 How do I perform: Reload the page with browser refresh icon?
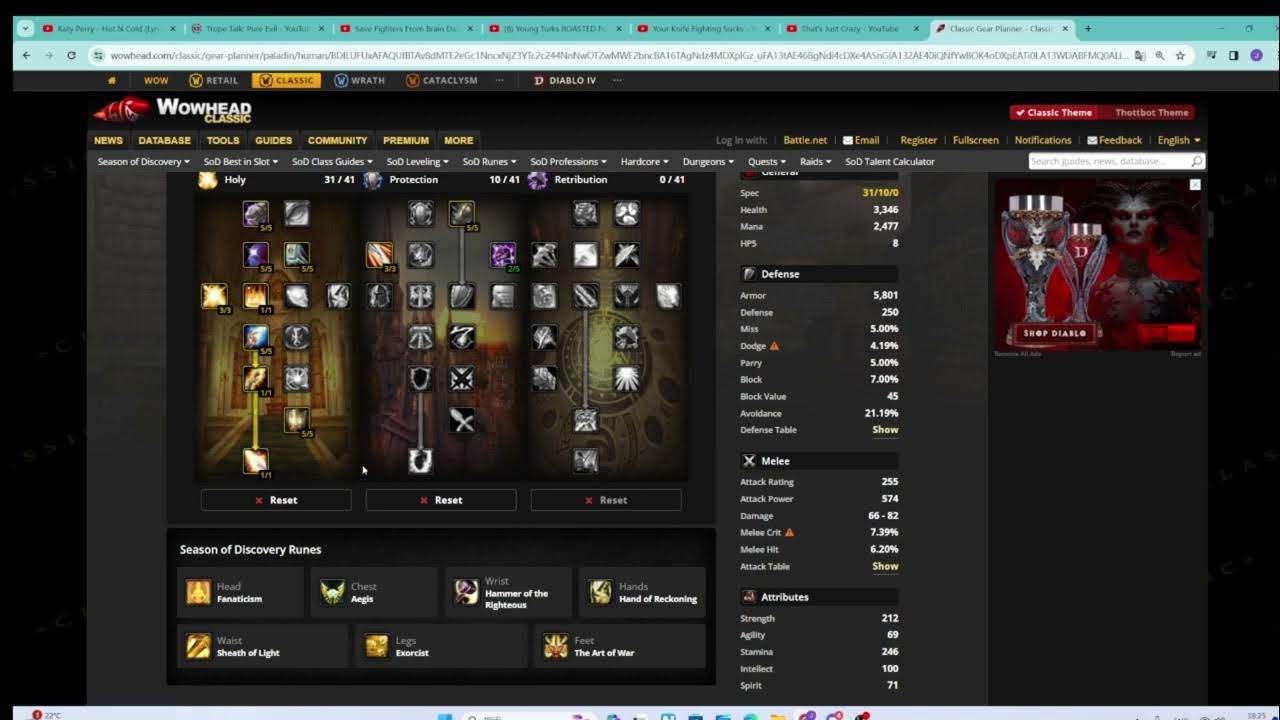pyautogui.click(x=71, y=56)
